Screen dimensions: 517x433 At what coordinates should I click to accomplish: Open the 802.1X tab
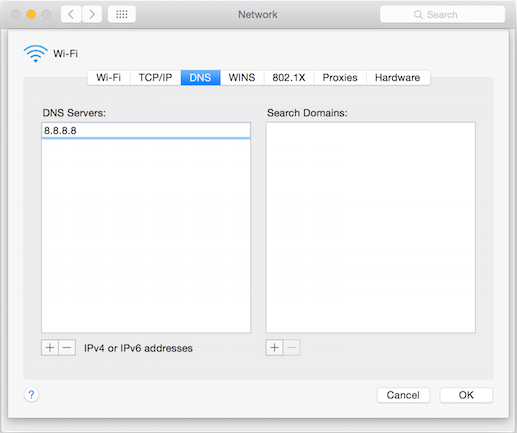(289, 78)
